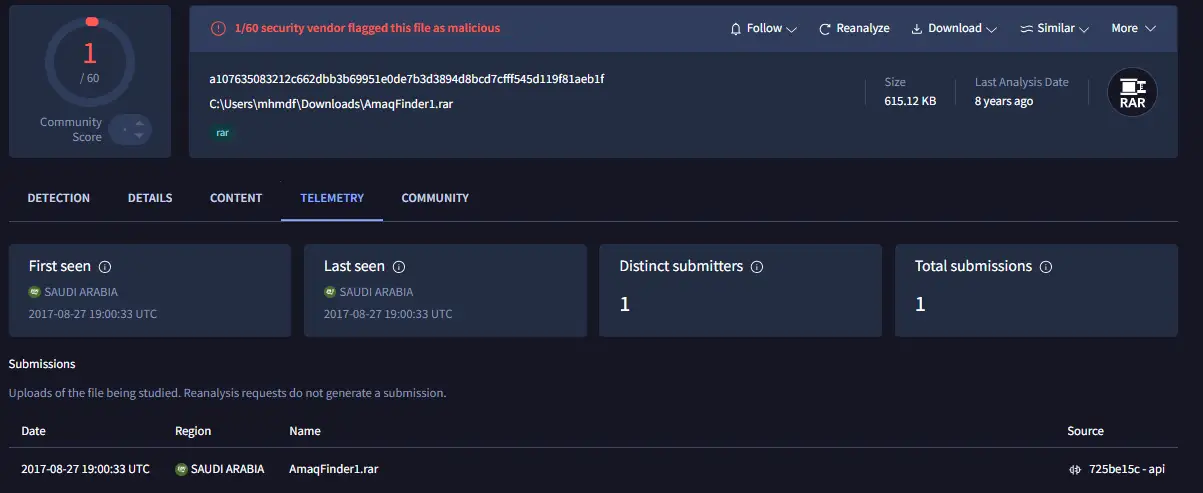Screen dimensions: 1203x493
Task: Click the api source icon in submissions row
Action: (x=1076, y=469)
